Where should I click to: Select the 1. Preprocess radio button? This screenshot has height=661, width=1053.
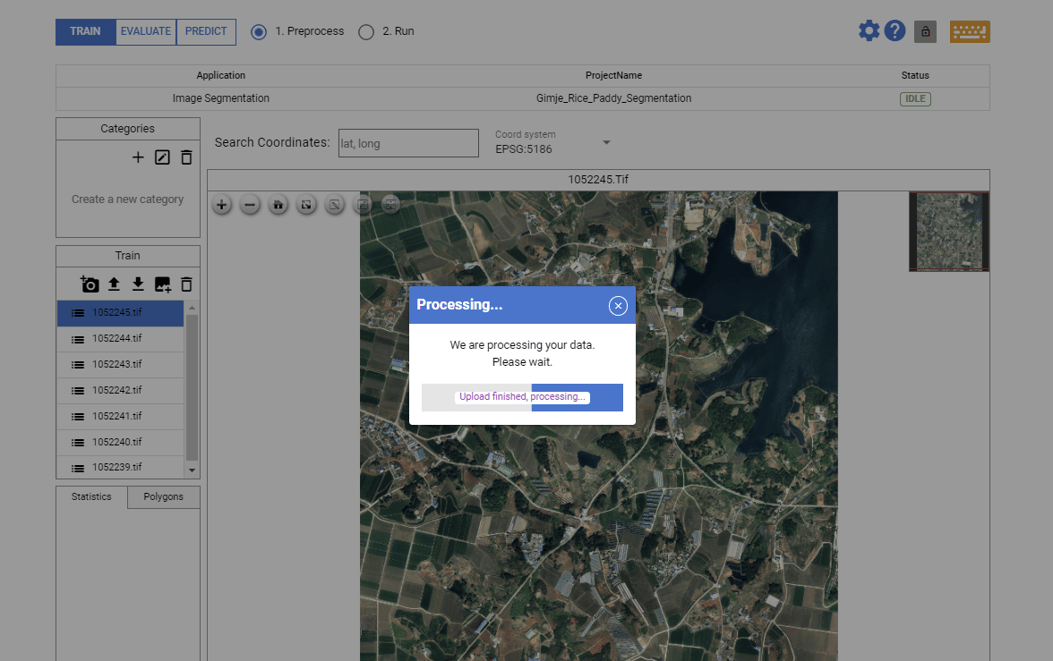point(258,31)
